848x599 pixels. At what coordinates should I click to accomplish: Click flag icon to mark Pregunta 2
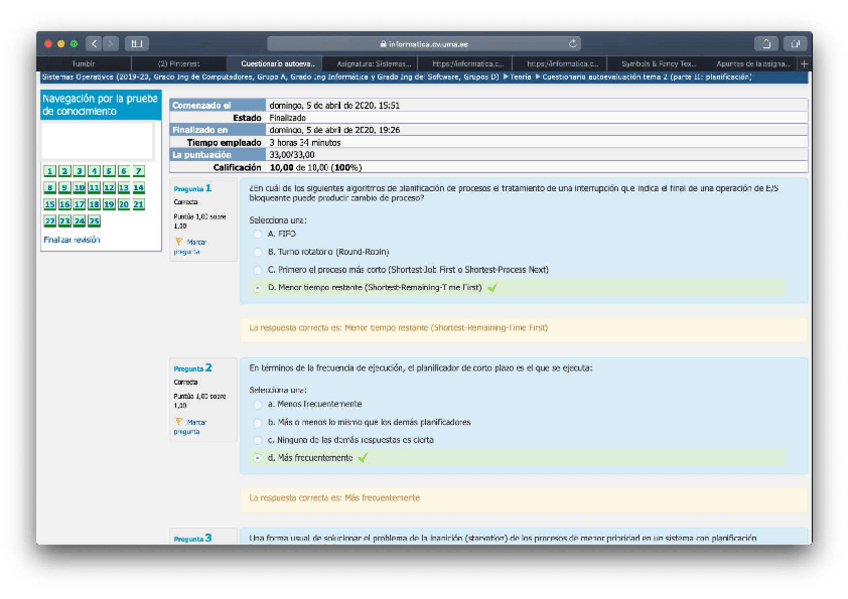coord(179,423)
